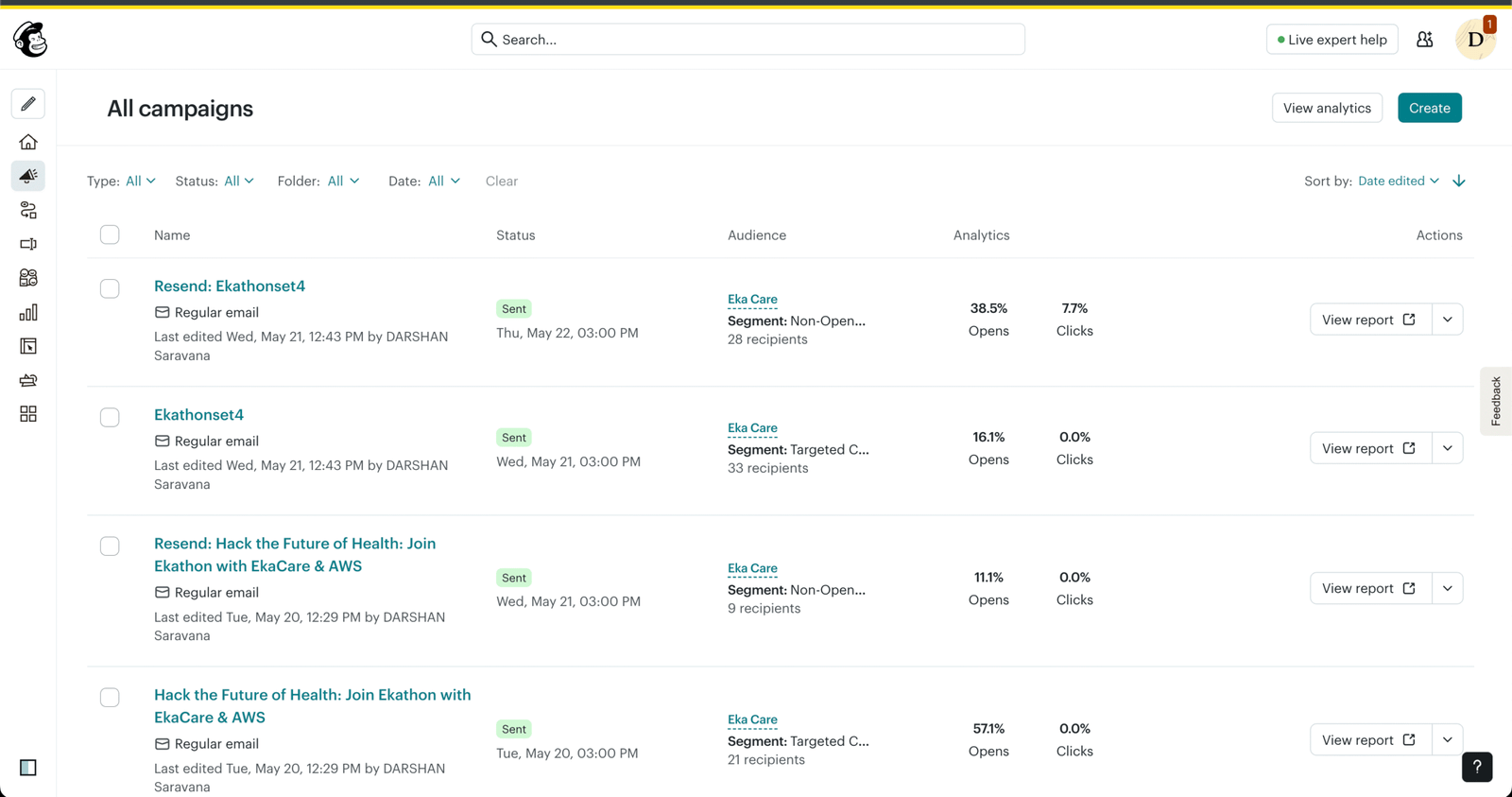
Task: Open profile avatar D menu
Action: click(x=1475, y=40)
